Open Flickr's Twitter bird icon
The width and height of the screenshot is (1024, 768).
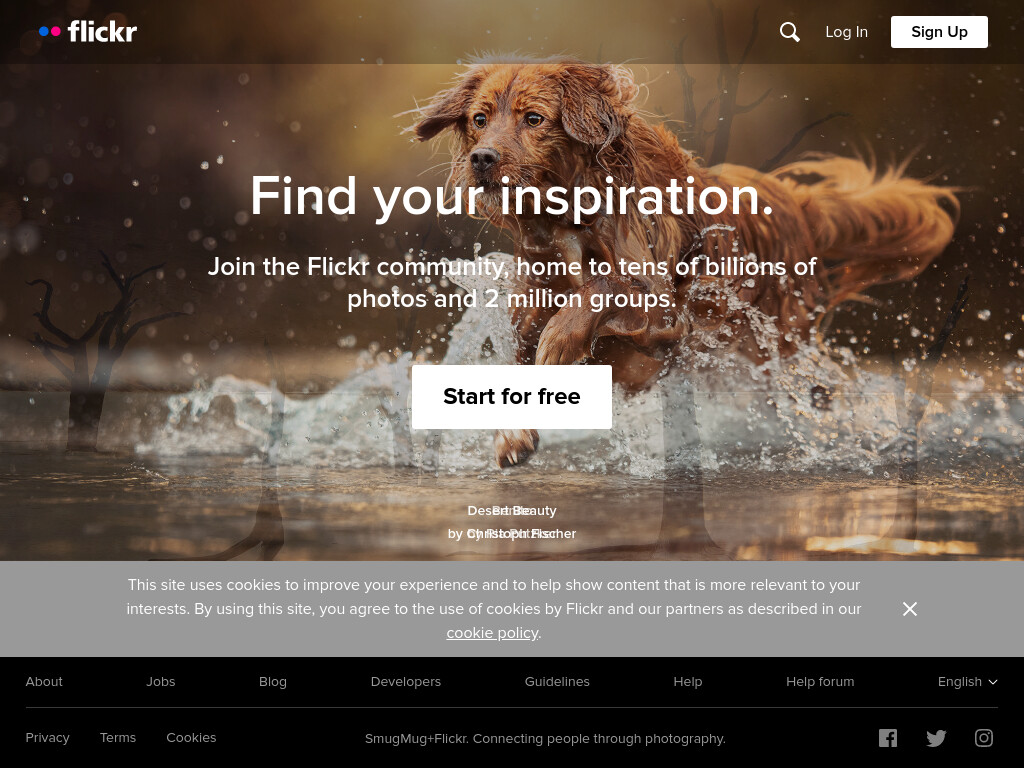pos(936,739)
